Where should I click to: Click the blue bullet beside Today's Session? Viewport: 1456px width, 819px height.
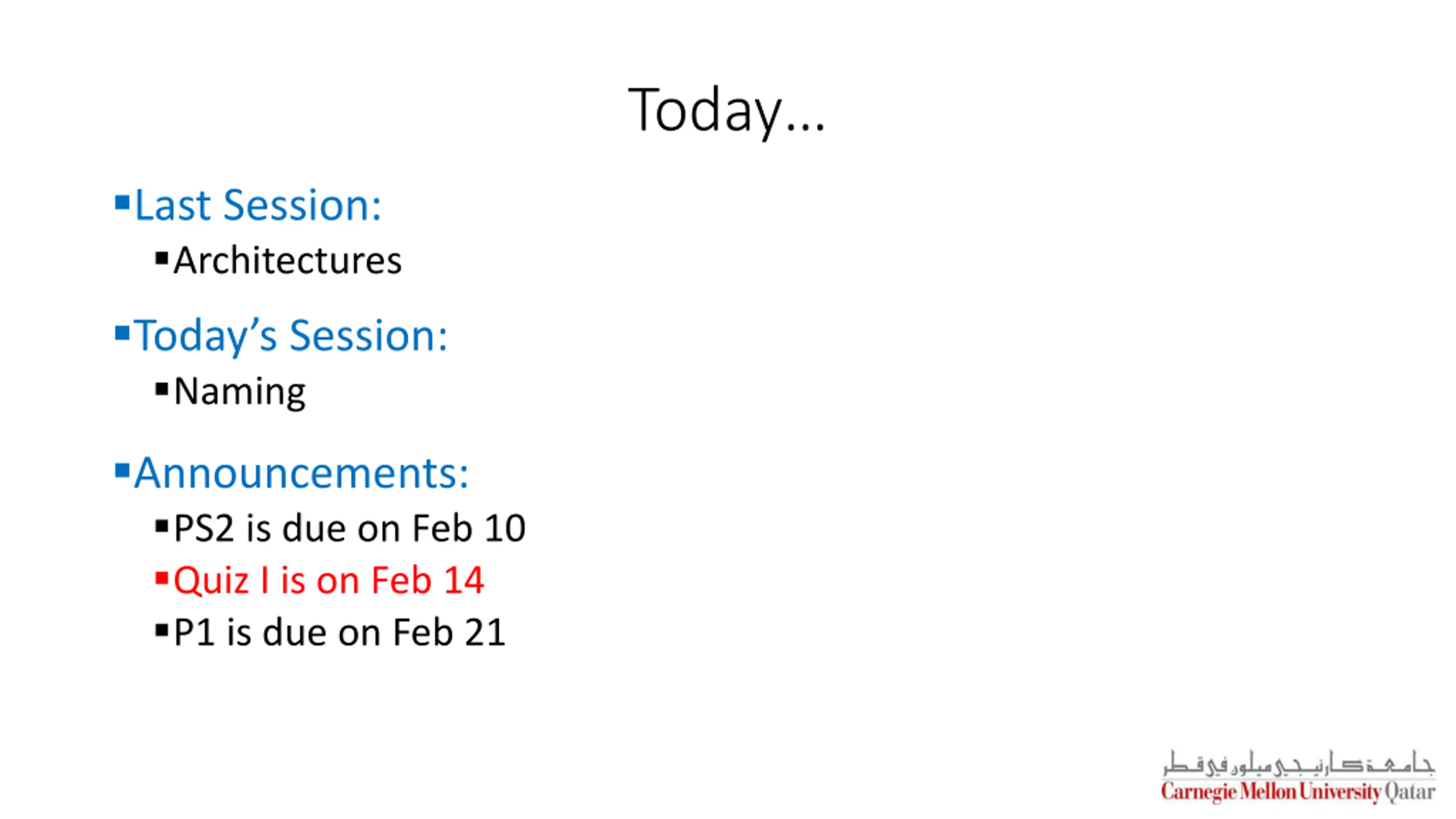tap(122, 333)
